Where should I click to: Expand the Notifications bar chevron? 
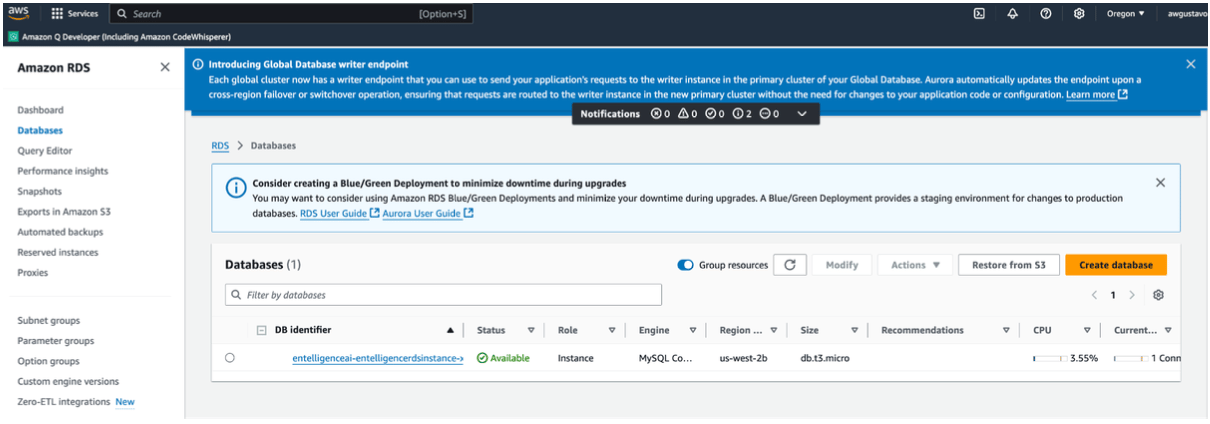802,114
